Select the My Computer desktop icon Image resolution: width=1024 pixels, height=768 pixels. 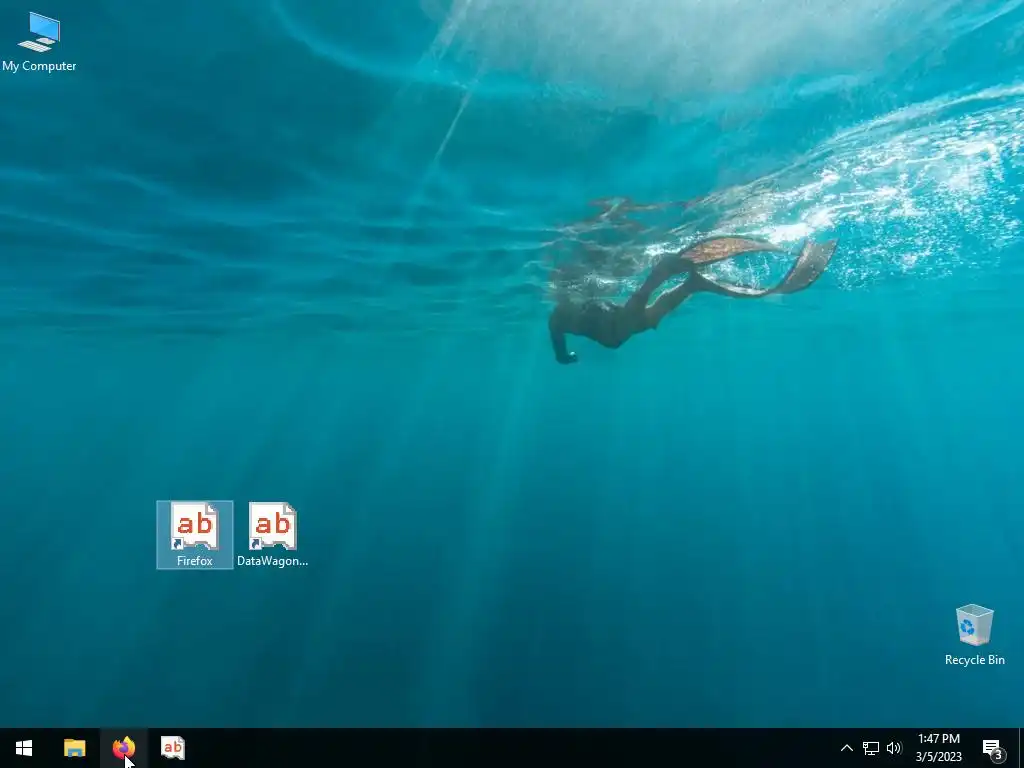[39, 42]
